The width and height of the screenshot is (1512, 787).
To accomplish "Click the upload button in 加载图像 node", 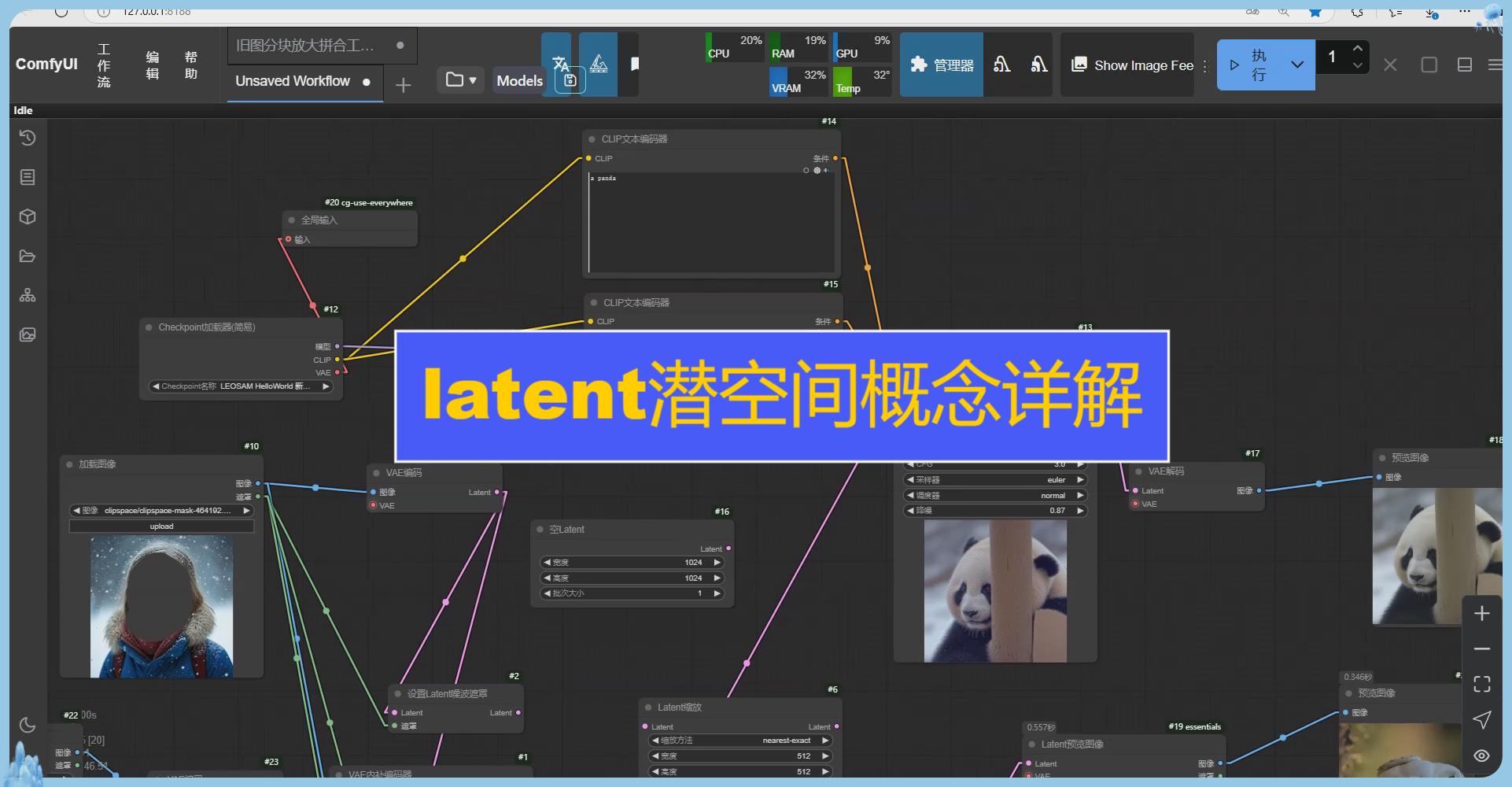I will click(161, 527).
